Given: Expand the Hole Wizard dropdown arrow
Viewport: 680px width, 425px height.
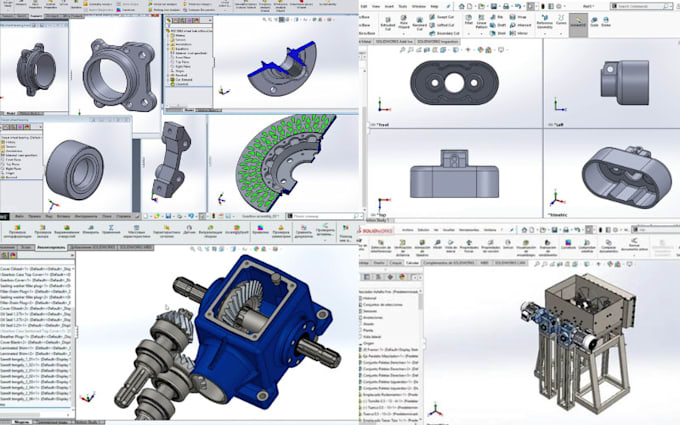Looking at the screenshot, I should 404,33.
